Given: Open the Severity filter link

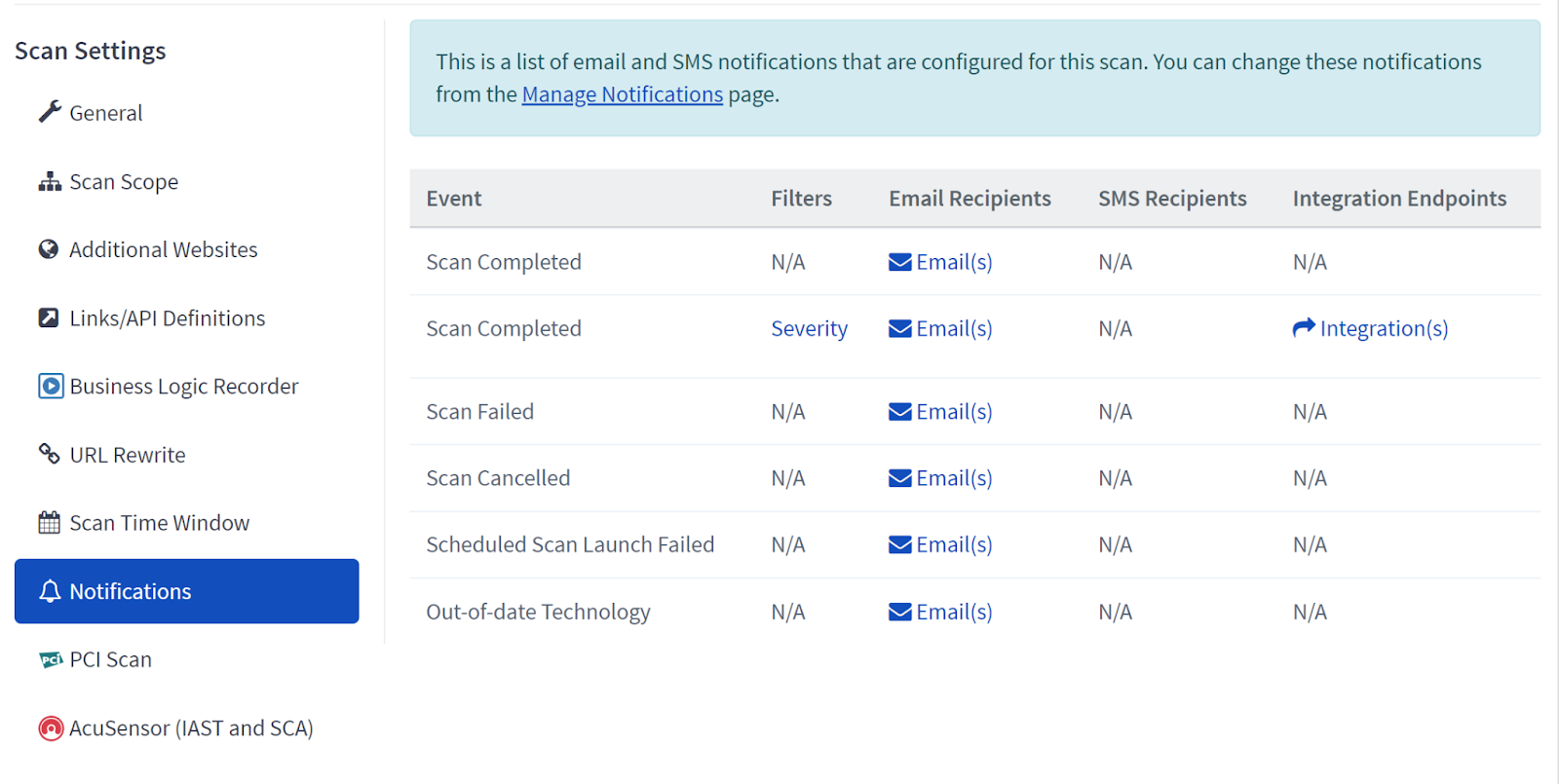Looking at the screenshot, I should pos(809,329).
